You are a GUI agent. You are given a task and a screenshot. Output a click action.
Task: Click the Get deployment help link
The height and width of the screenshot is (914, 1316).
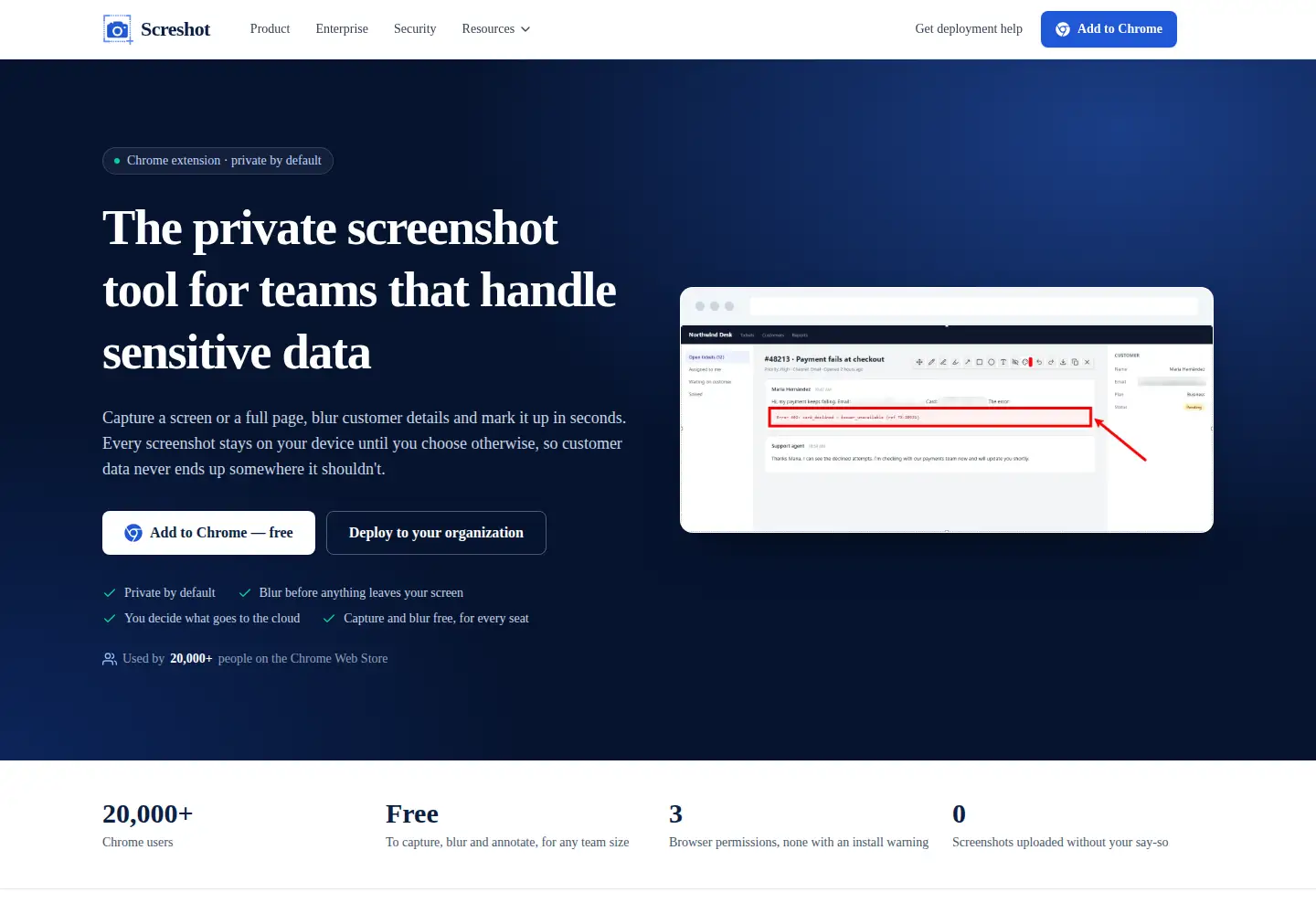click(969, 29)
